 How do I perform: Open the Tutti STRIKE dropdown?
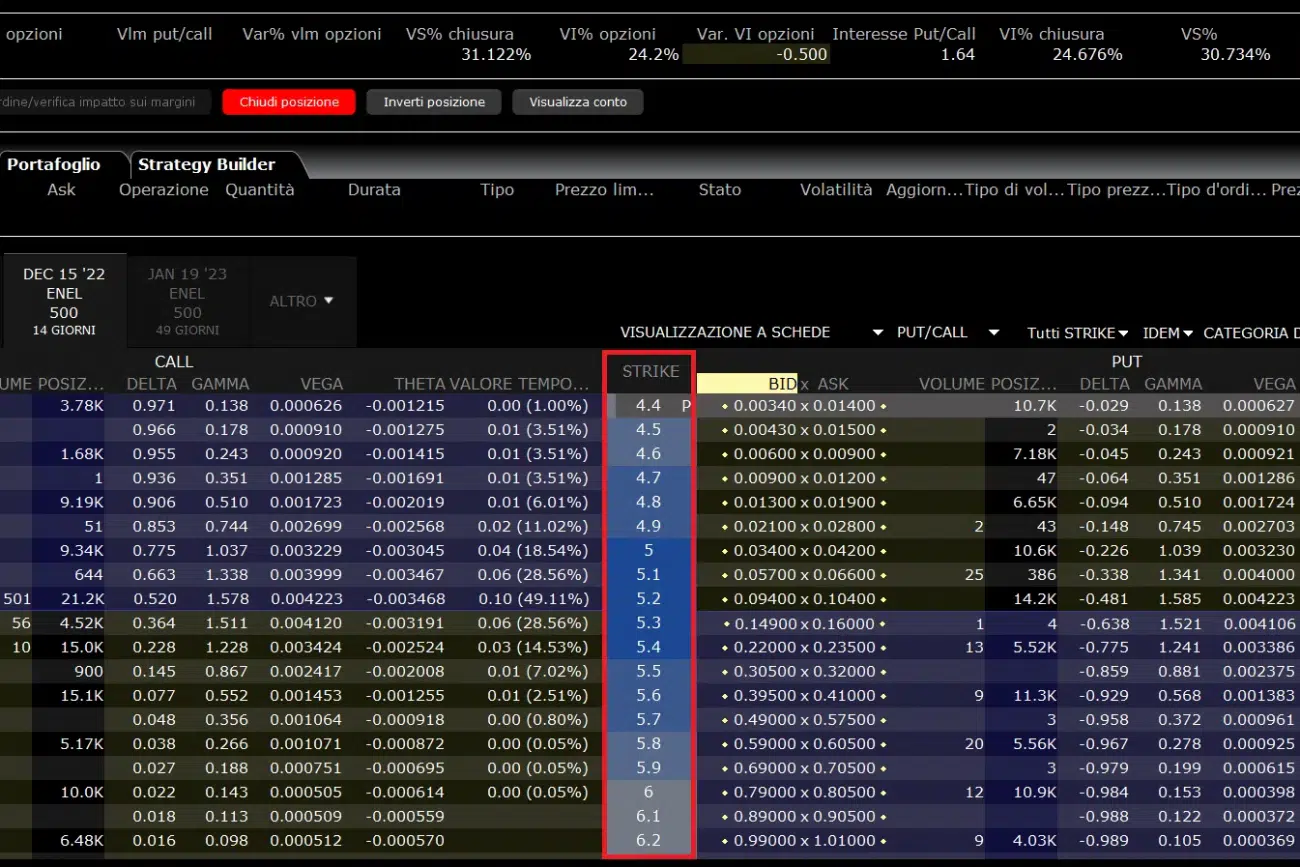(1077, 333)
